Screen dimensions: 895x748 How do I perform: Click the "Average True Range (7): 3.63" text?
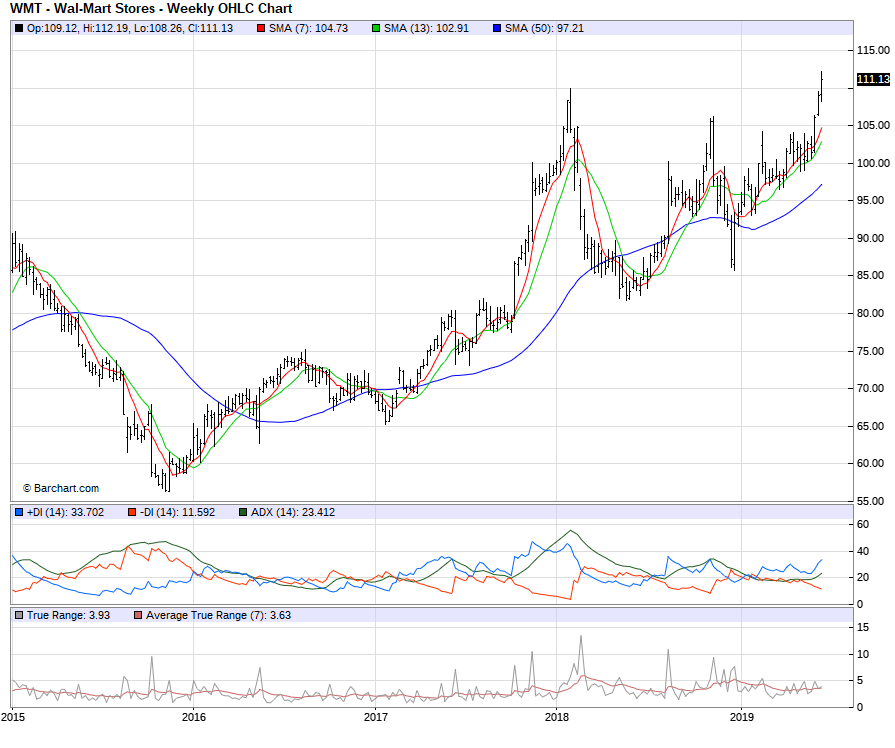[219, 615]
